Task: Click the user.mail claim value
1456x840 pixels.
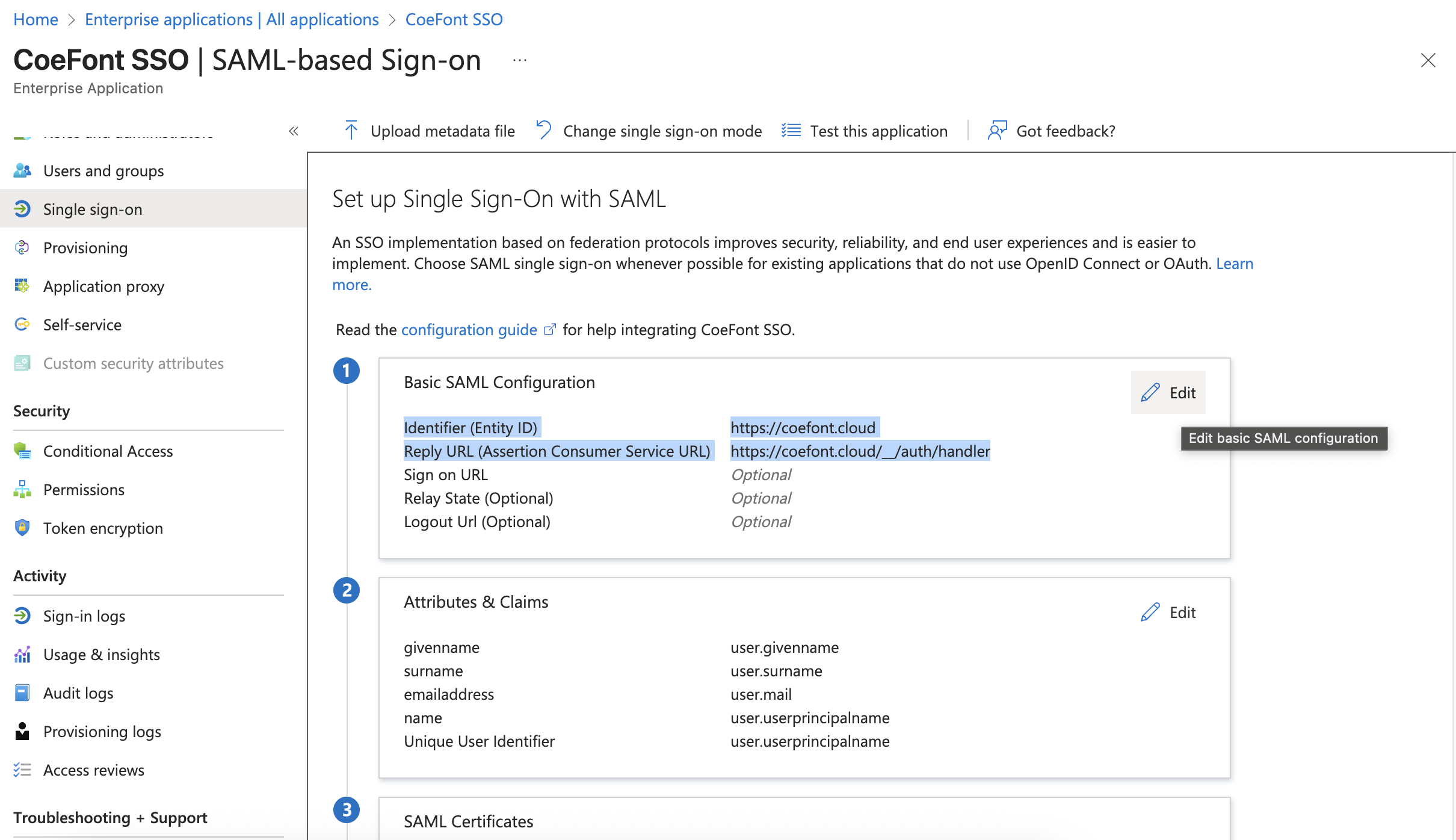Action: [x=761, y=694]
